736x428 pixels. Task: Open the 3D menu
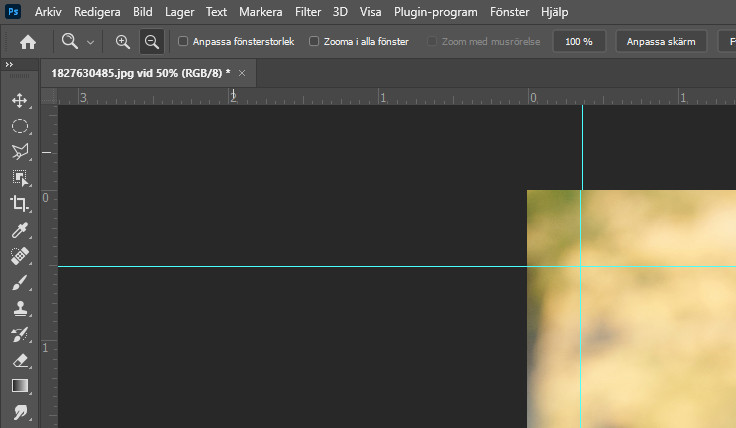[x=340, y=12]
